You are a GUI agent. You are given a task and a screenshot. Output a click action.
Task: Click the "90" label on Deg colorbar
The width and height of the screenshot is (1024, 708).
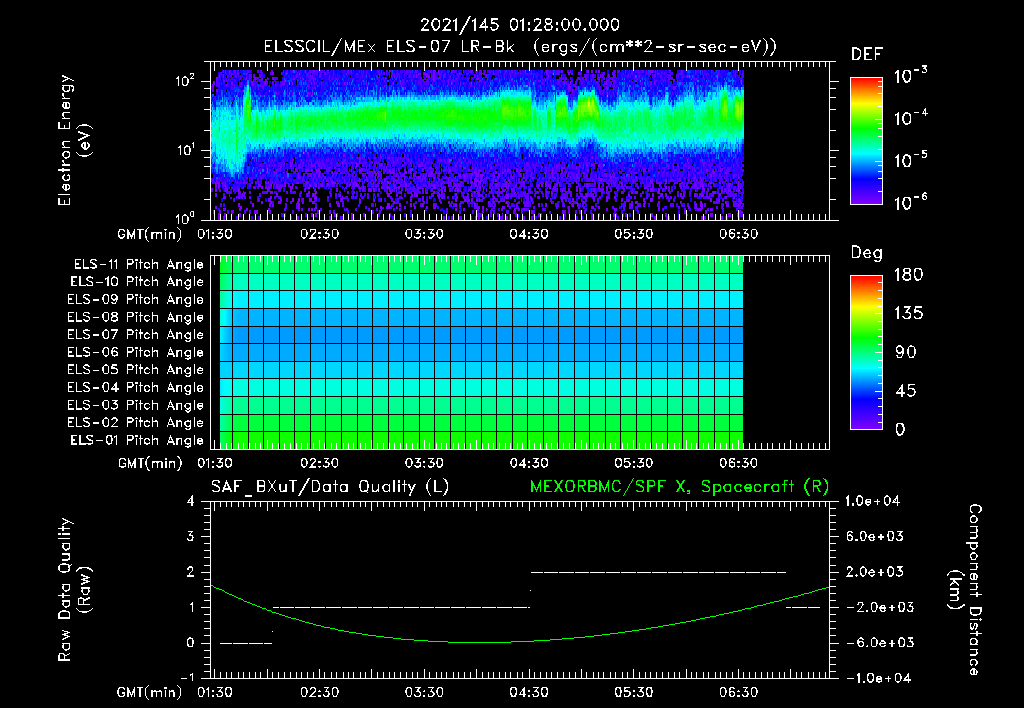point(906,352)
